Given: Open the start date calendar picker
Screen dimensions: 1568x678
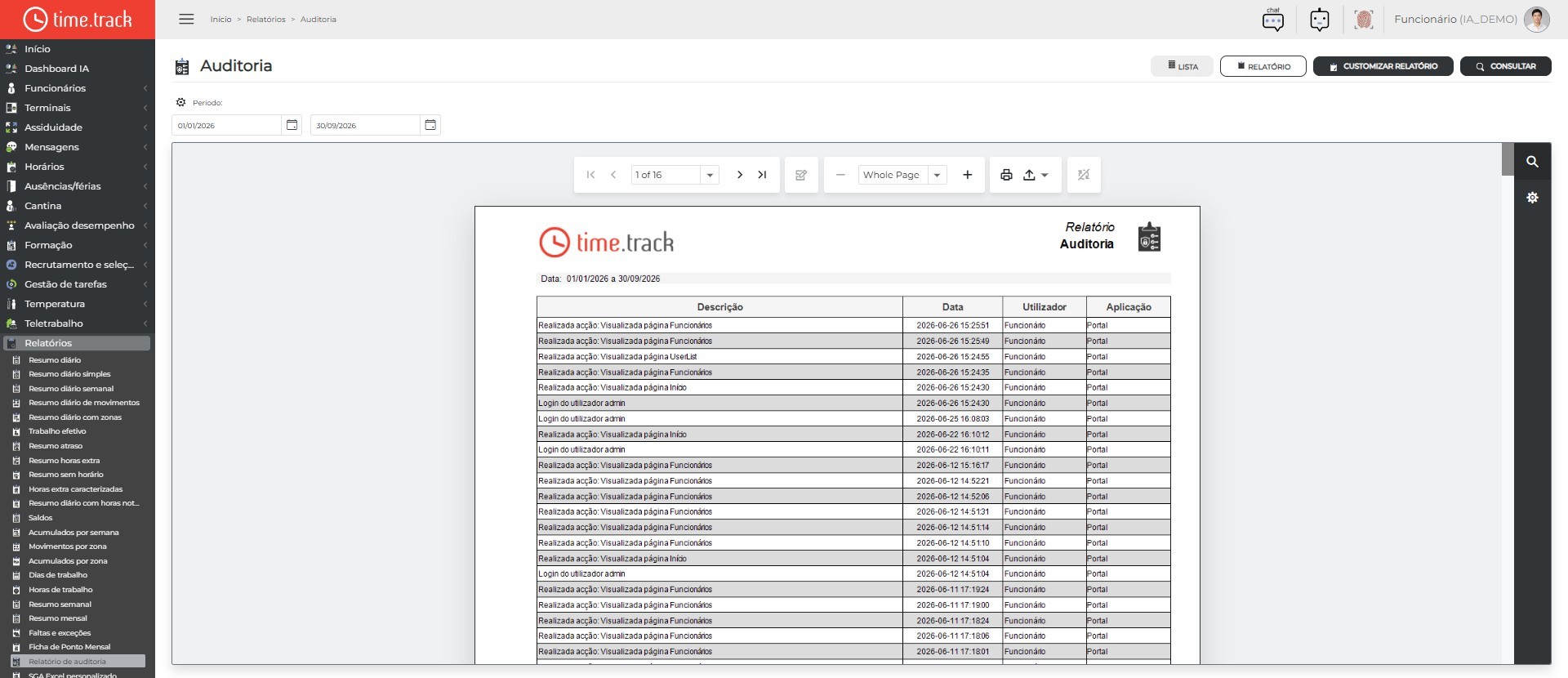Looking at the screenshot, I should (292, 125).
